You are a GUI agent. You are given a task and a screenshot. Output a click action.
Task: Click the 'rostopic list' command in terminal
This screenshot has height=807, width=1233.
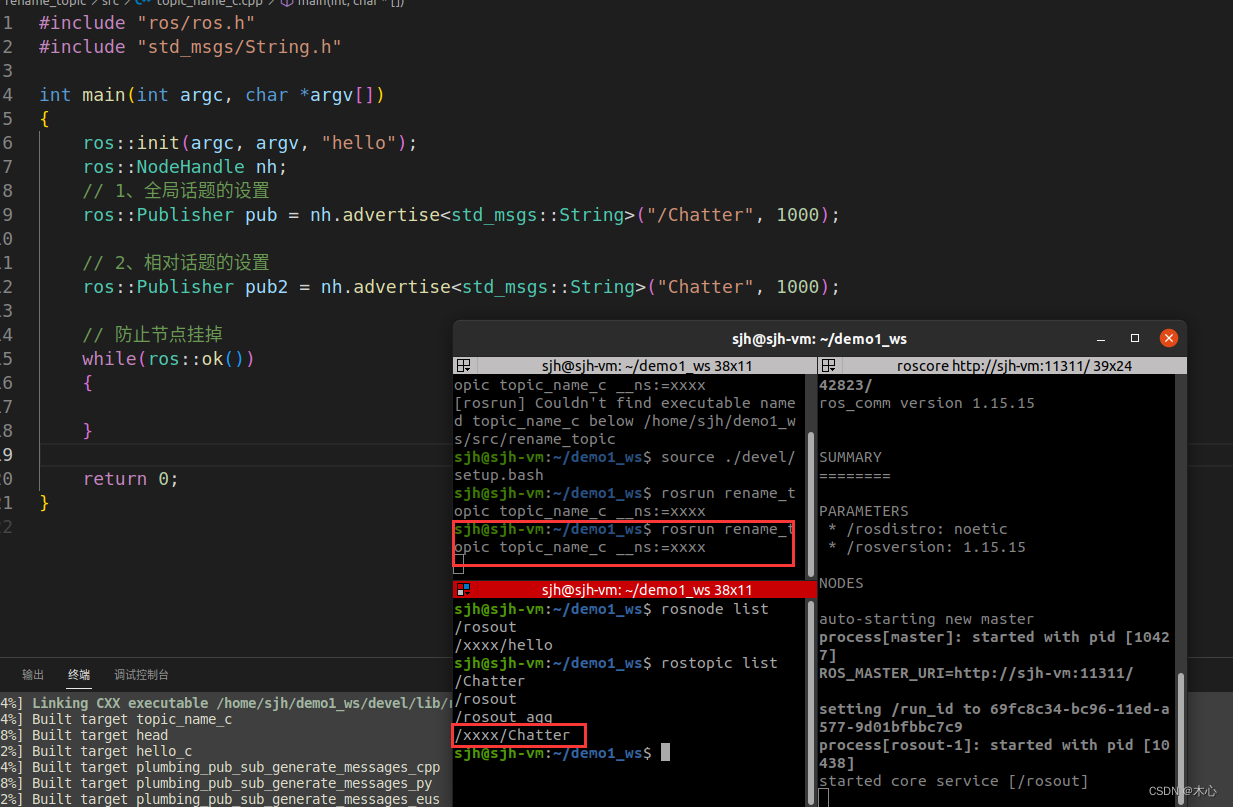pyautogui.click(x=719, y=663)
